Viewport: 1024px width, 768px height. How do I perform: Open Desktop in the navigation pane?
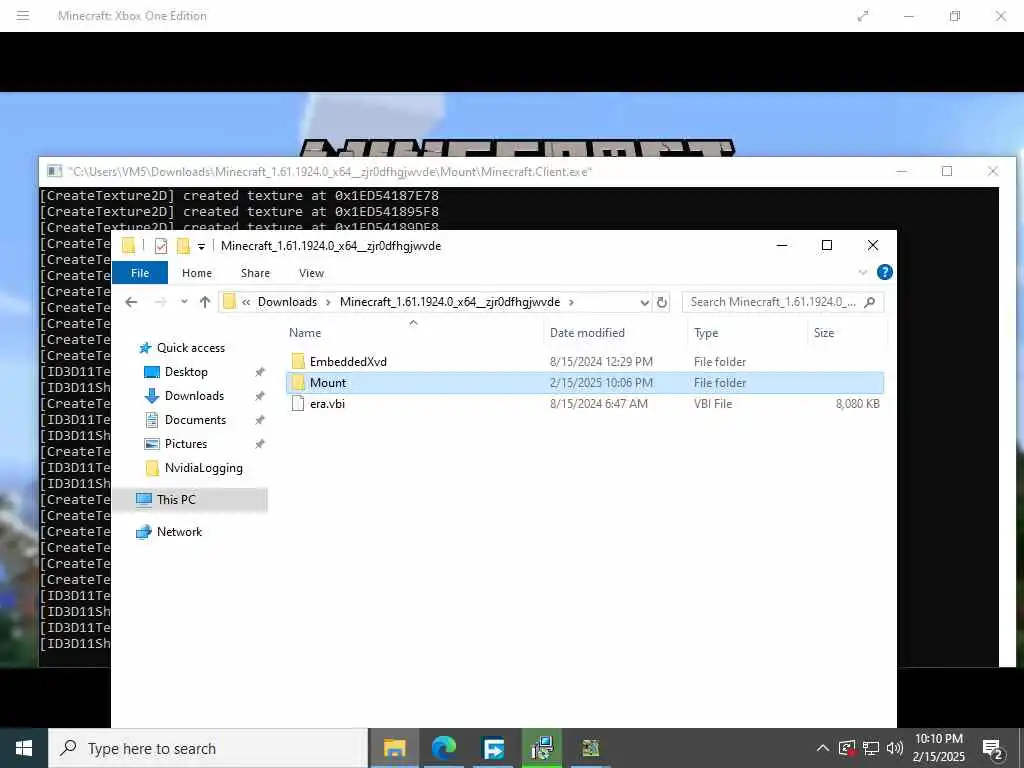pyautogui.click(x=186, y=372)
